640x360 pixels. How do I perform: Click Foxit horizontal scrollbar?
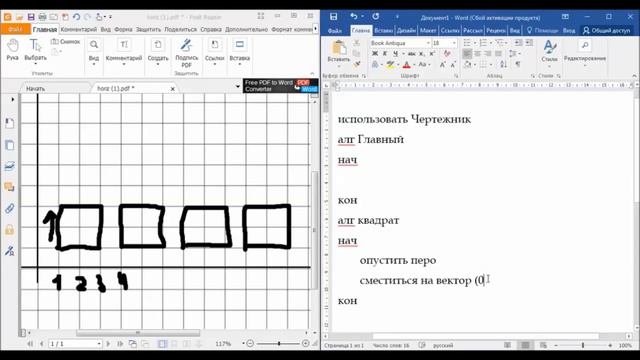tap(139, 333)
